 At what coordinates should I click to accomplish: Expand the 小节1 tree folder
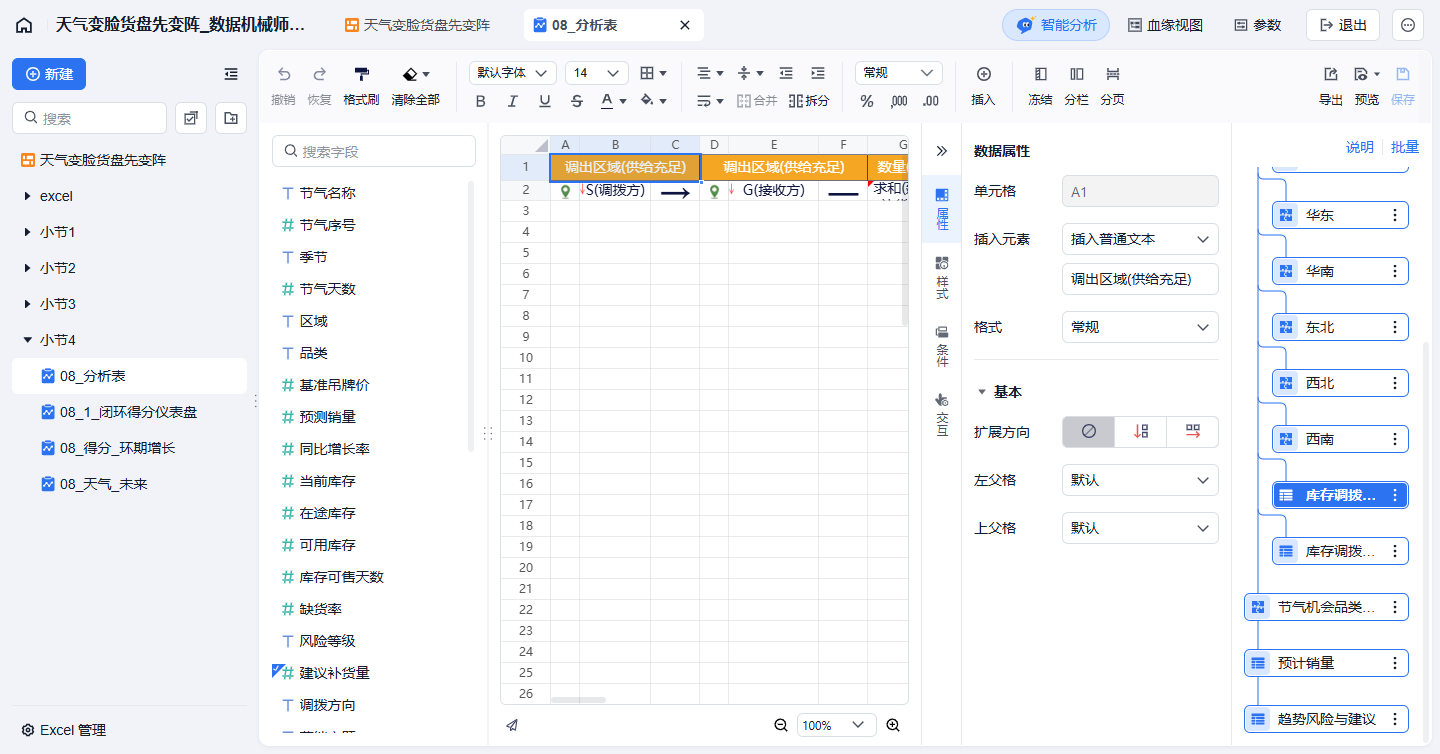pyautogui.click(x=27, y=232)
